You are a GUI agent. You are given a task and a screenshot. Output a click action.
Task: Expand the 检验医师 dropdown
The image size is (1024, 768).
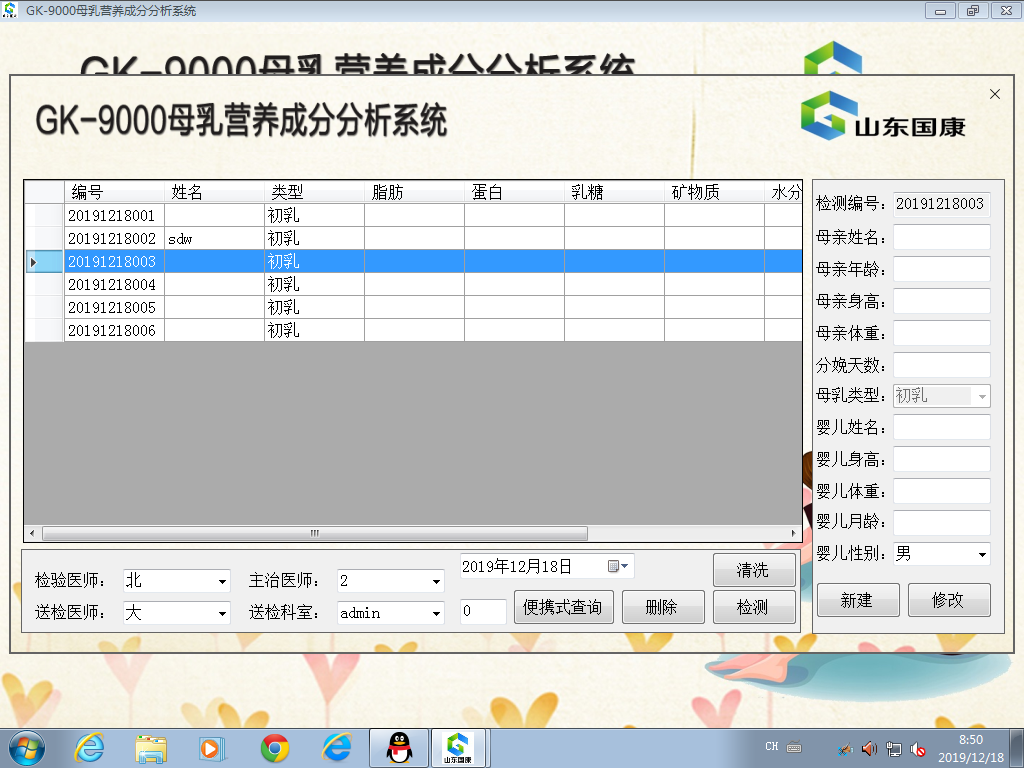pyautogui.click(x=222, y=581)
